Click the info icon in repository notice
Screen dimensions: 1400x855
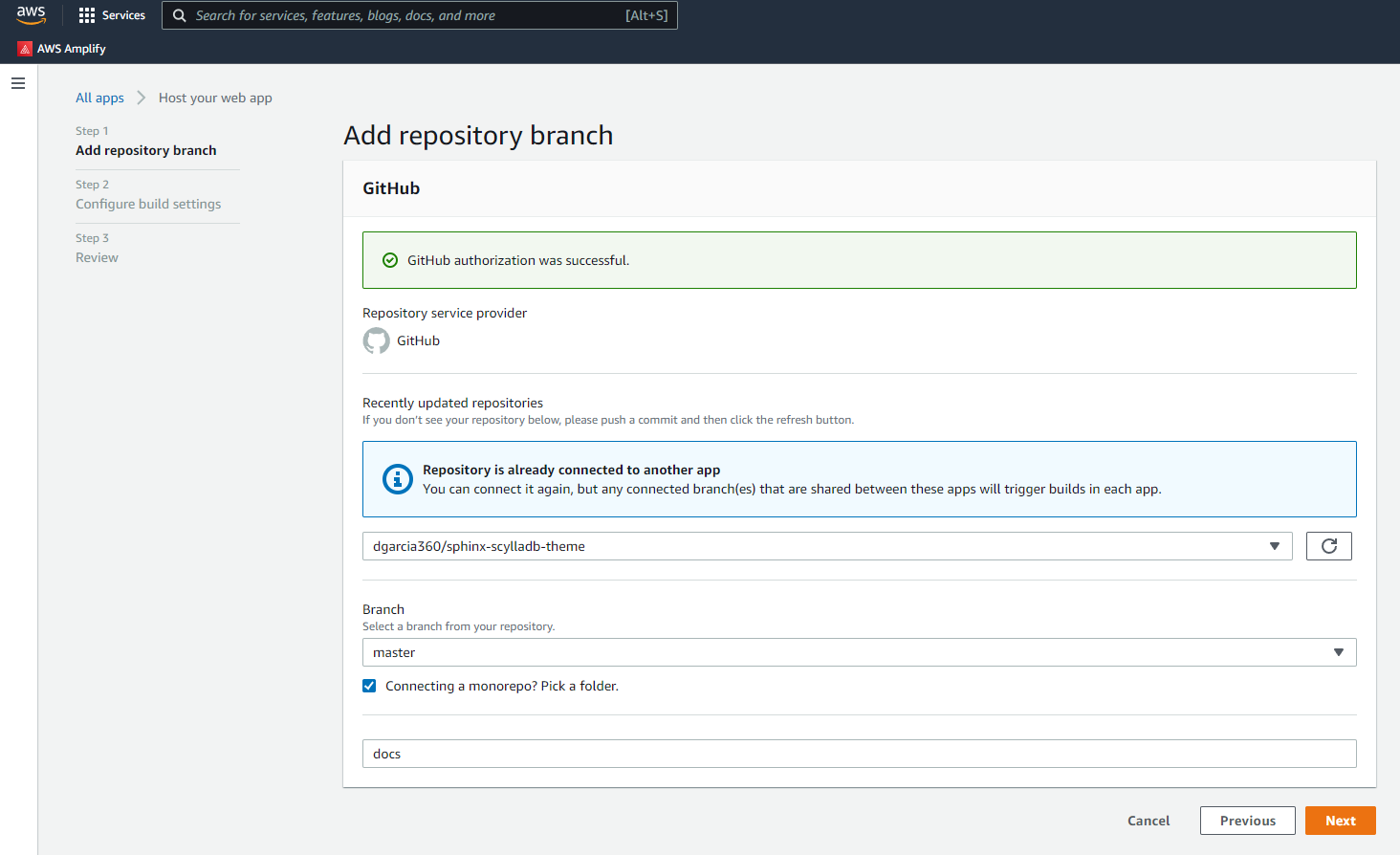point(397,479)
